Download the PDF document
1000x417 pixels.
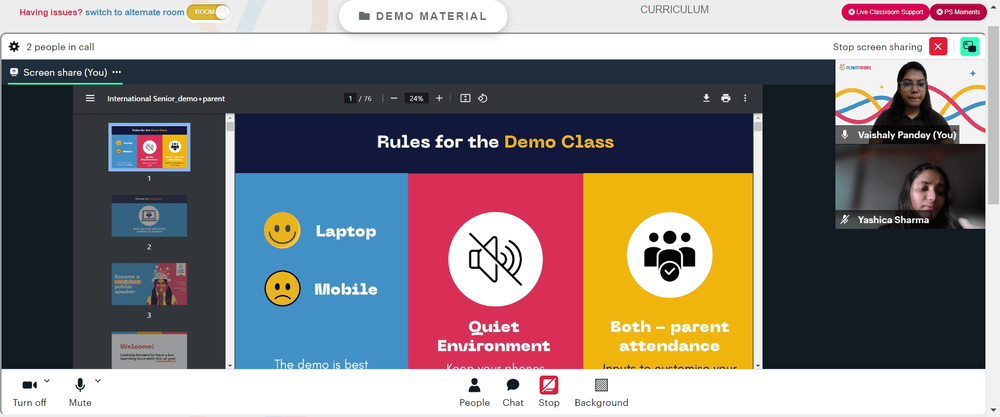coord(706,98)
